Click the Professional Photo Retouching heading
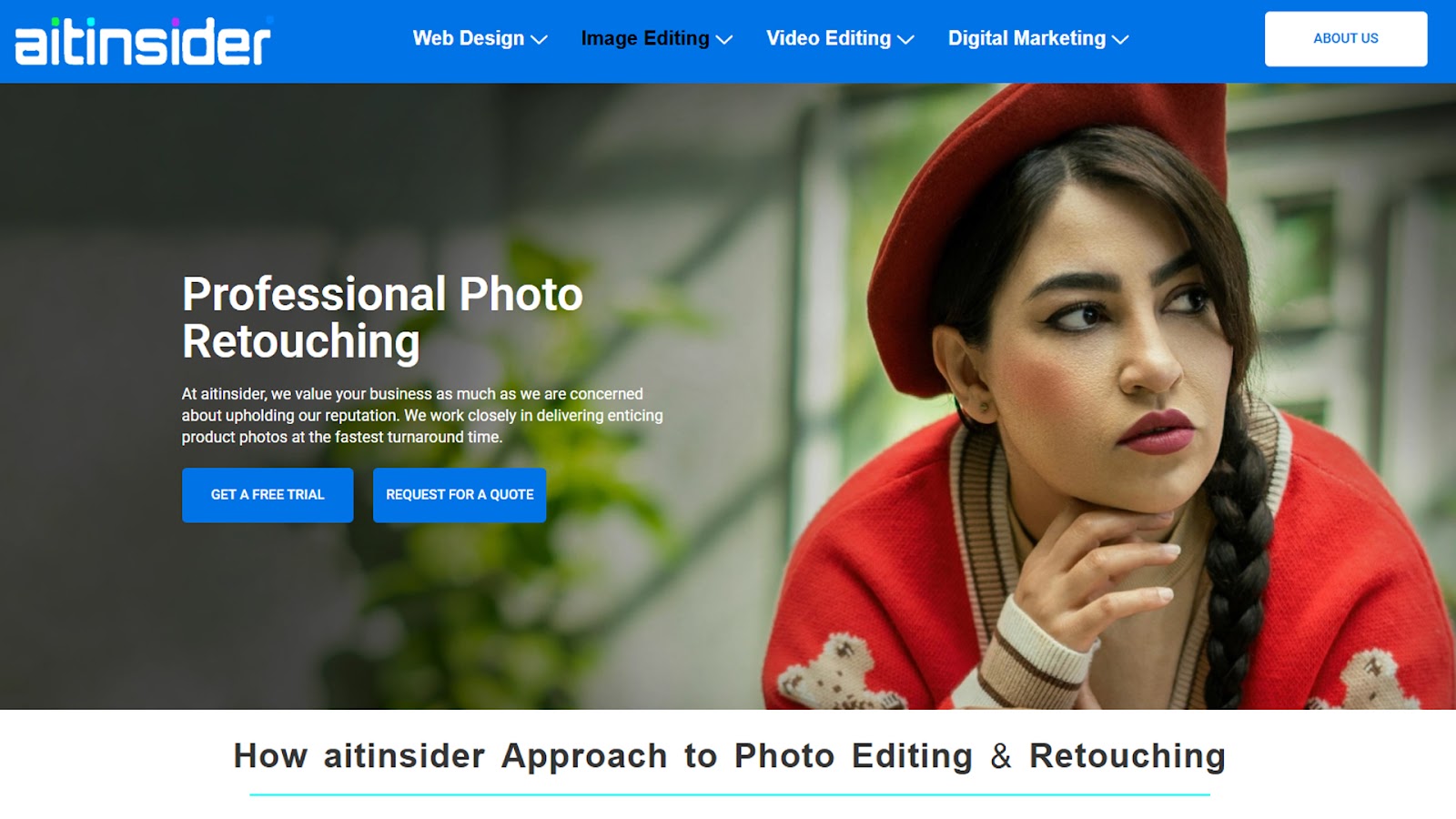The image size is (1456, 819). 382,318
